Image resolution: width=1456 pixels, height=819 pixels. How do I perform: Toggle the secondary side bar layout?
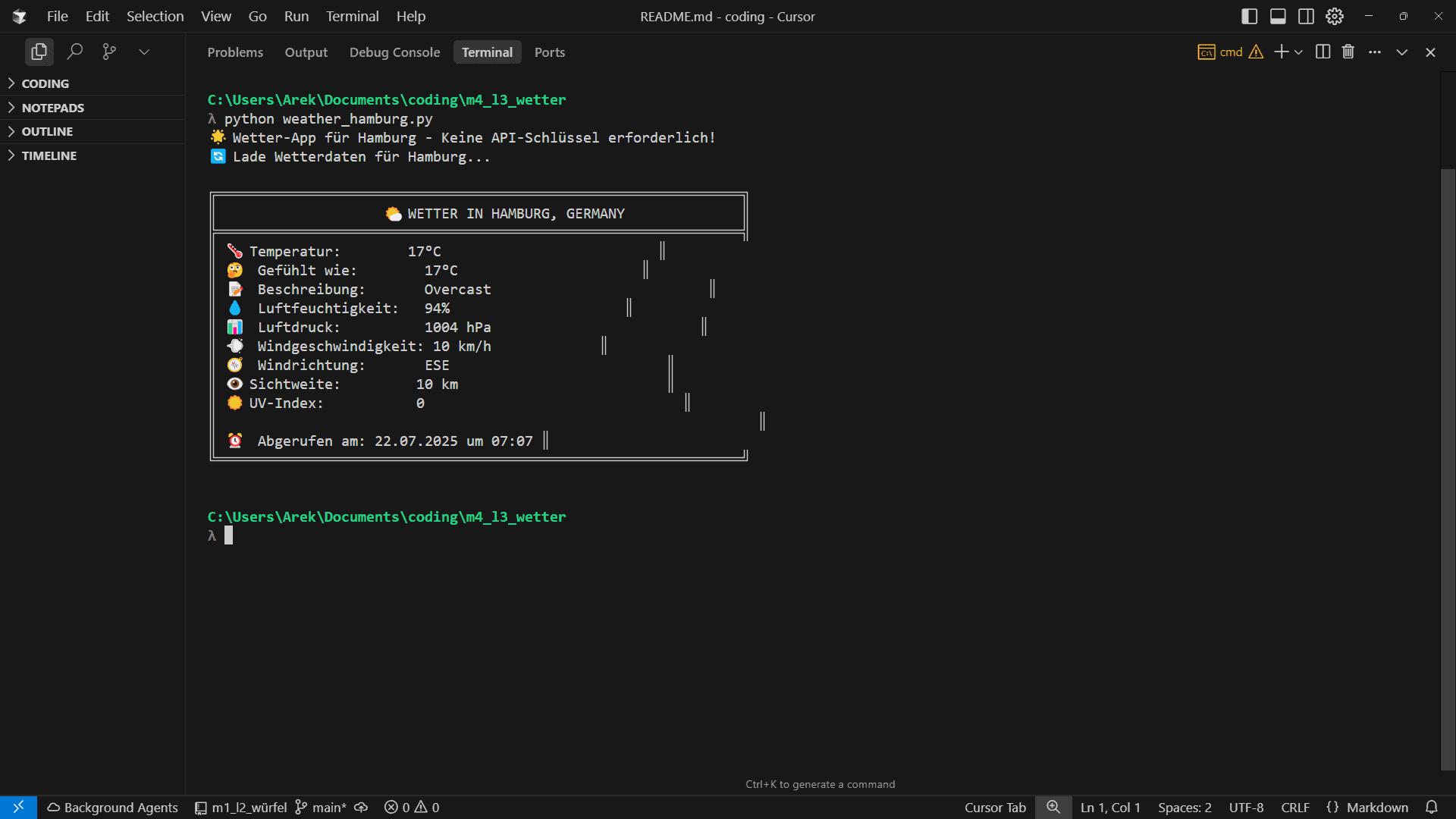point(1306,16)
